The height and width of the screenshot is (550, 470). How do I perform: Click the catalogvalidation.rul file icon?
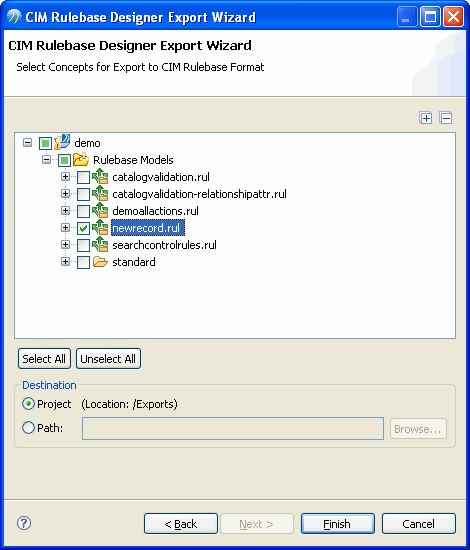pos(100,176)
